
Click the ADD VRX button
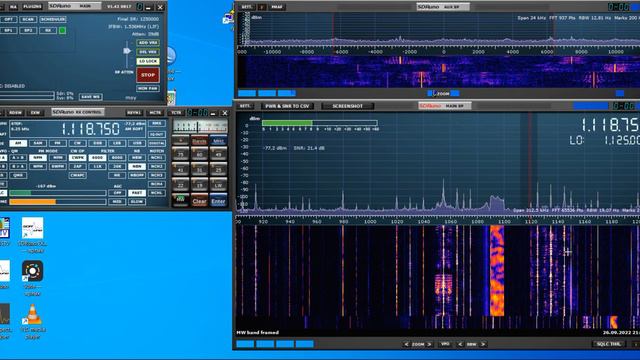tap(148, 43)
